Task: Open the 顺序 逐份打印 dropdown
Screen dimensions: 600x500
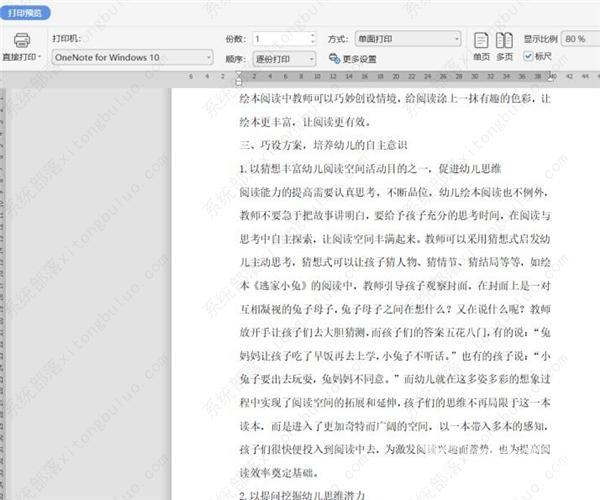Action: point(284,59)
